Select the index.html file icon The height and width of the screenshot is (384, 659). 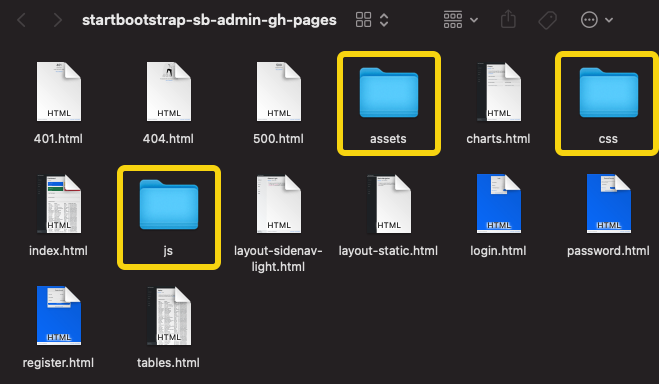click(59, 204)
